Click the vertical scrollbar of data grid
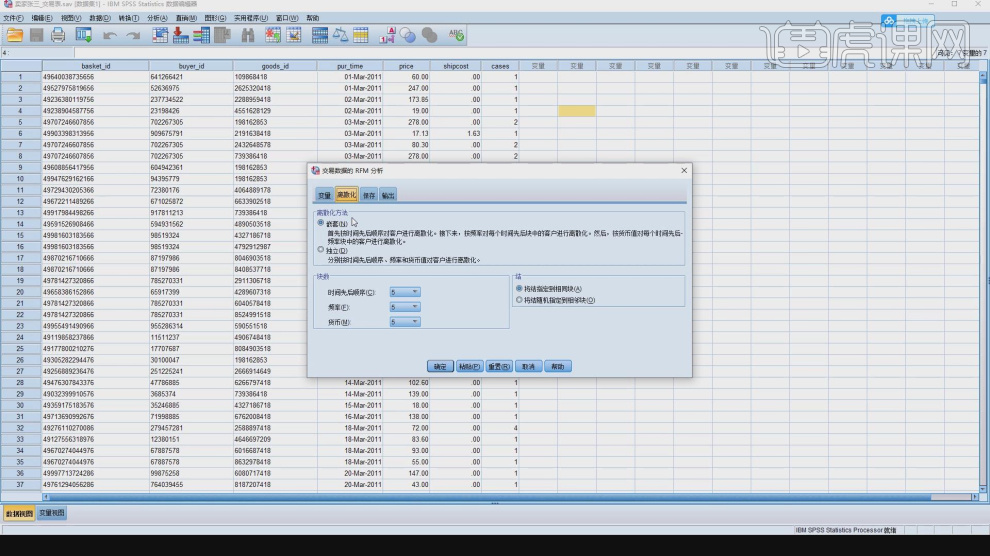This screenshot has width=990, height=556. pos(983,281)
